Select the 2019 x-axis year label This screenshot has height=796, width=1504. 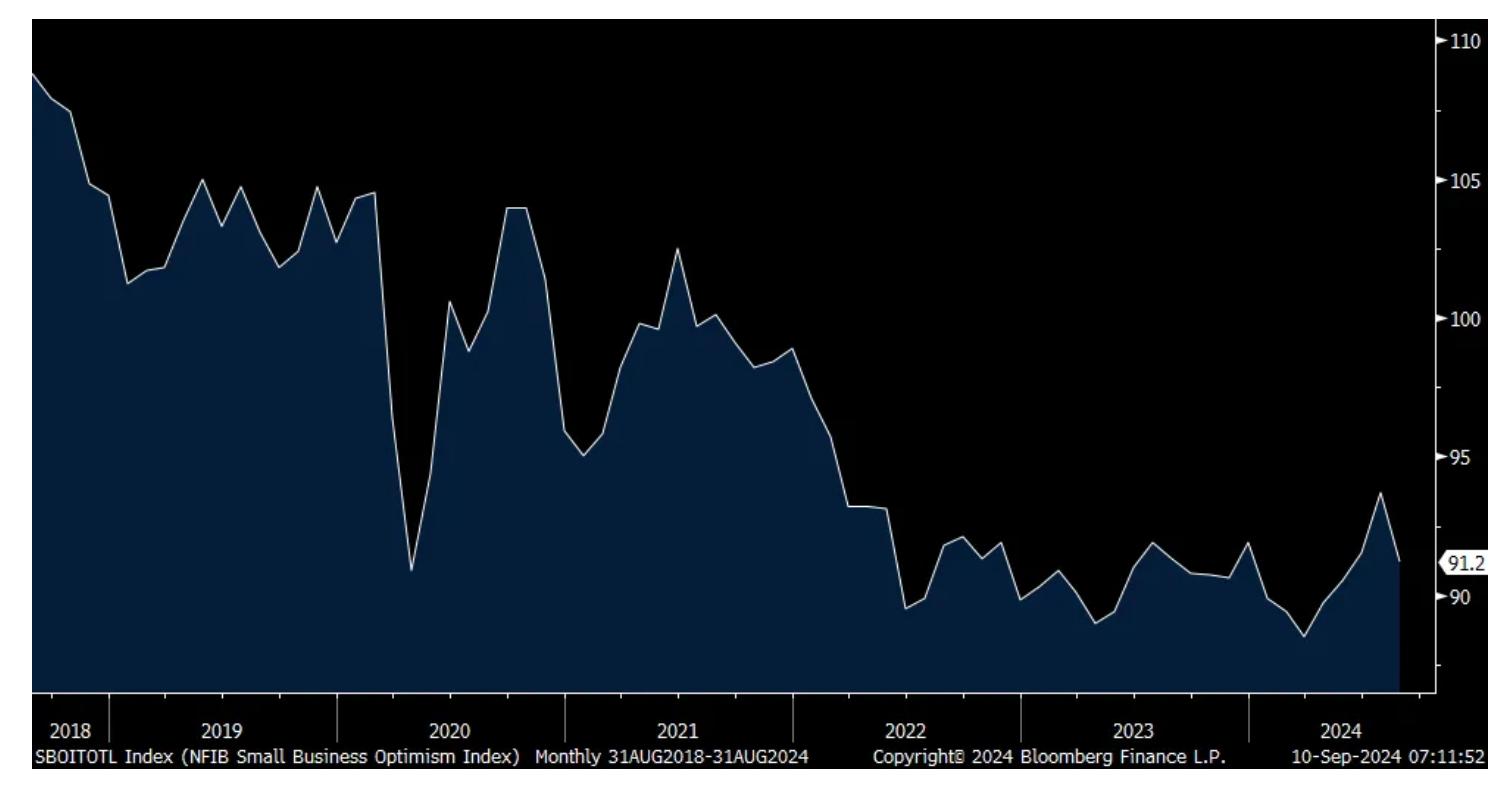tap(221, 731)
